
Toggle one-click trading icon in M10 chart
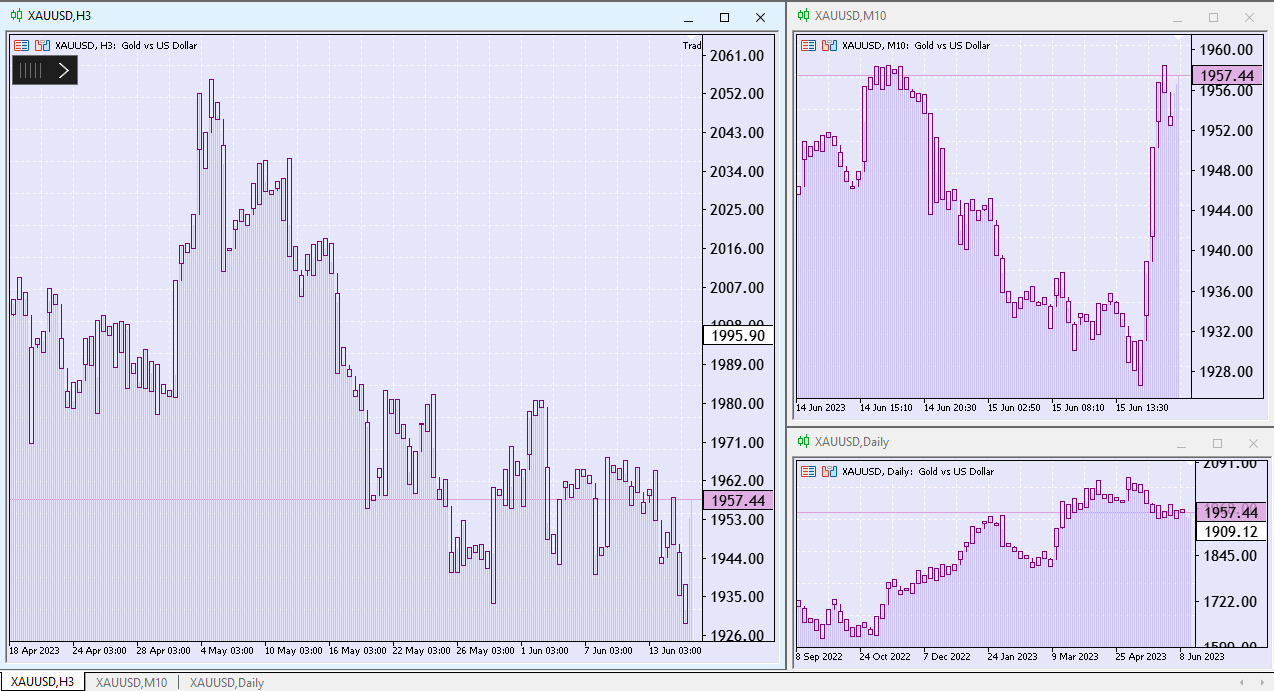[x=829, y=45]
